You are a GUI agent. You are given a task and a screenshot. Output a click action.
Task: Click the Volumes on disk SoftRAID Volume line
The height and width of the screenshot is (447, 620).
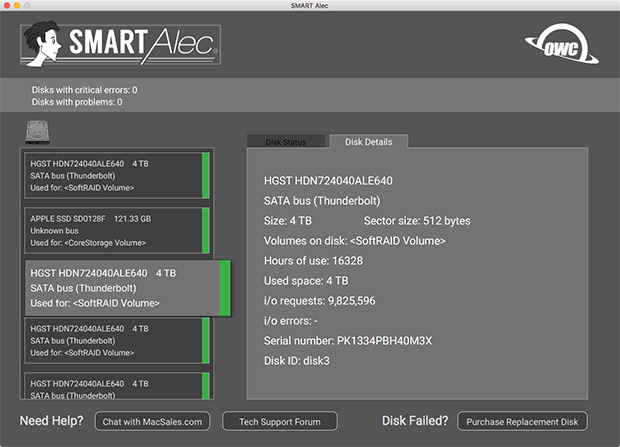355,241
